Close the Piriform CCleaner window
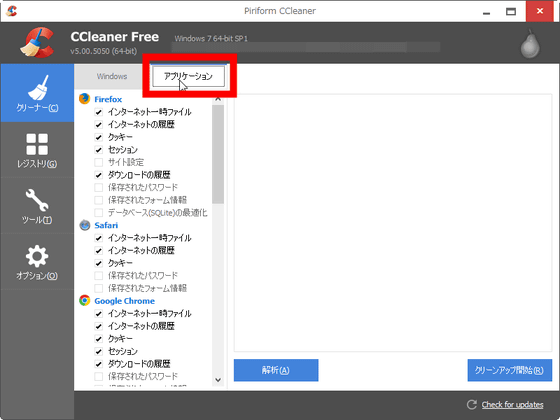560x420 pixels. (x=540, y=11)
